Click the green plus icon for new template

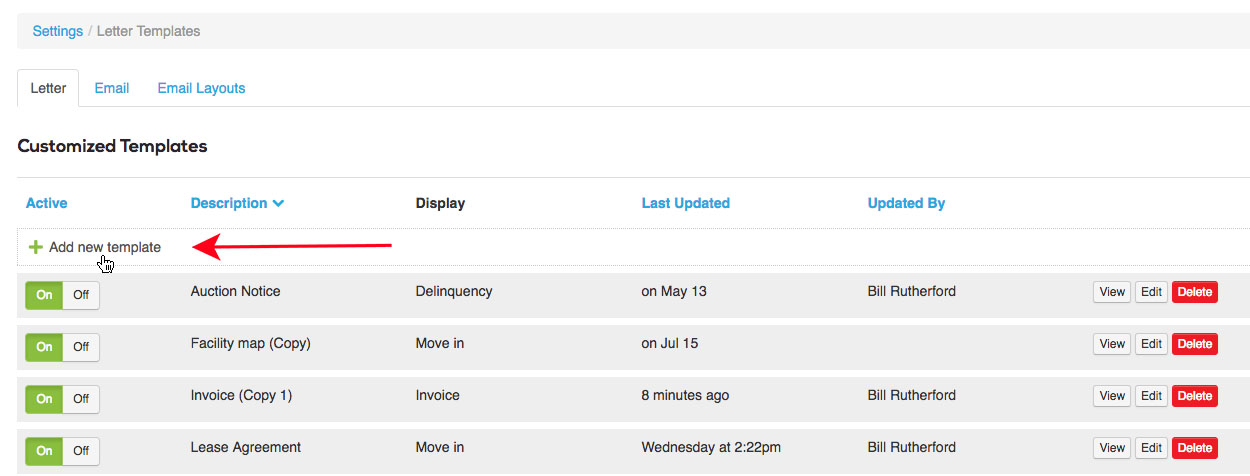[36, 247]
